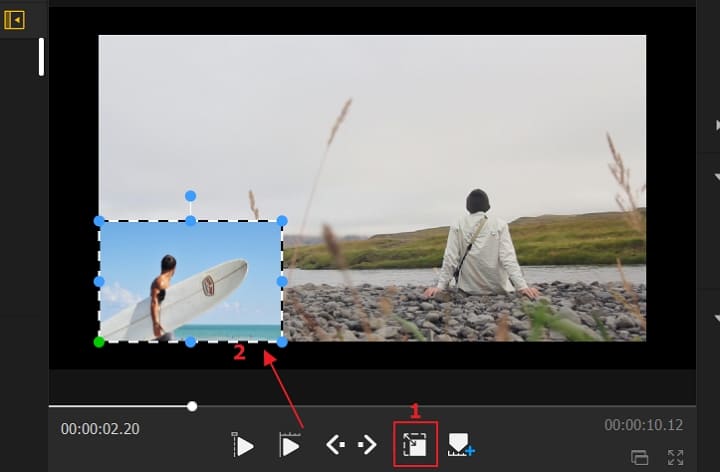Click the rotation handle above the overlay

(190, 196)
